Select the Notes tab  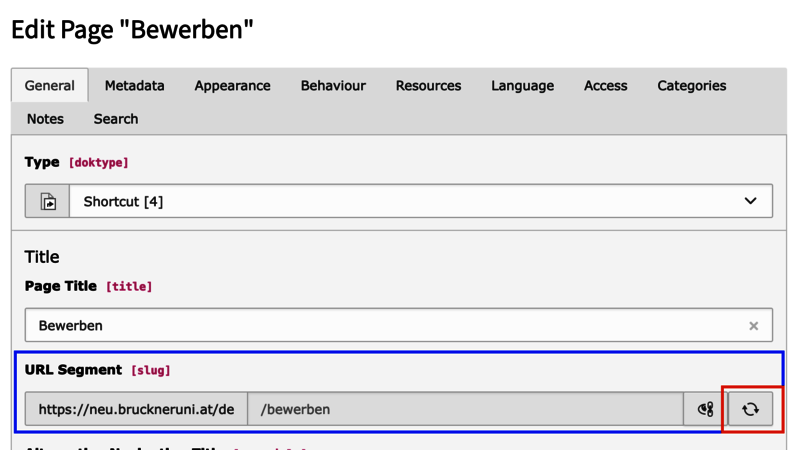pos(45,119)
